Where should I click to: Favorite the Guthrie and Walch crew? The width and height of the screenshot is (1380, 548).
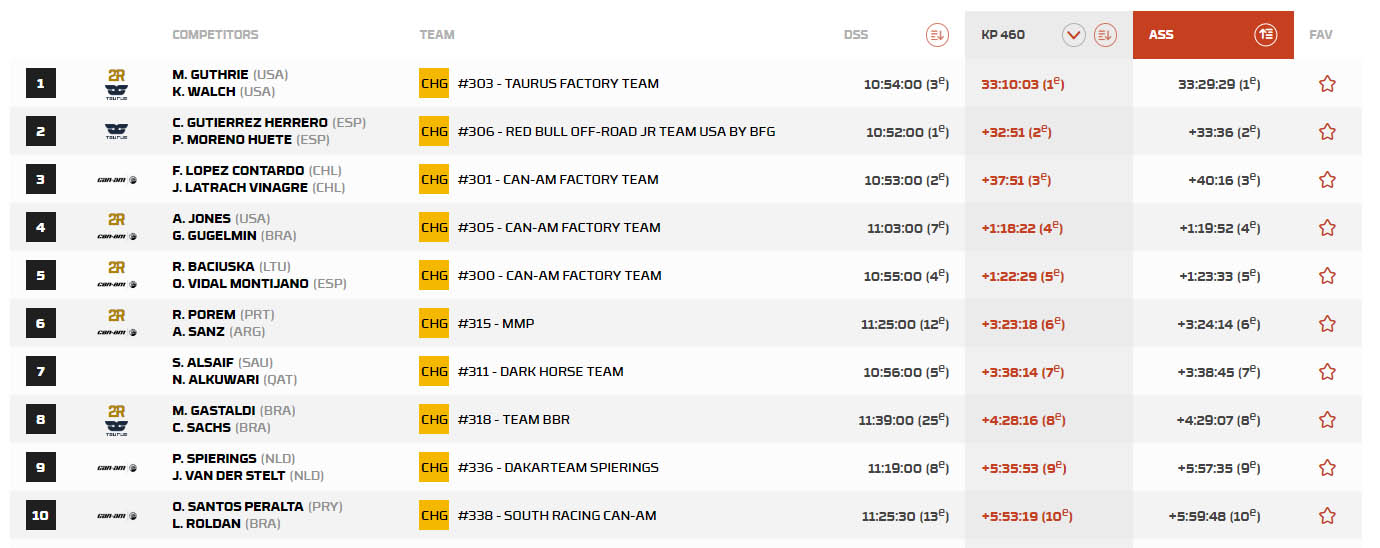coord(1327,84)
